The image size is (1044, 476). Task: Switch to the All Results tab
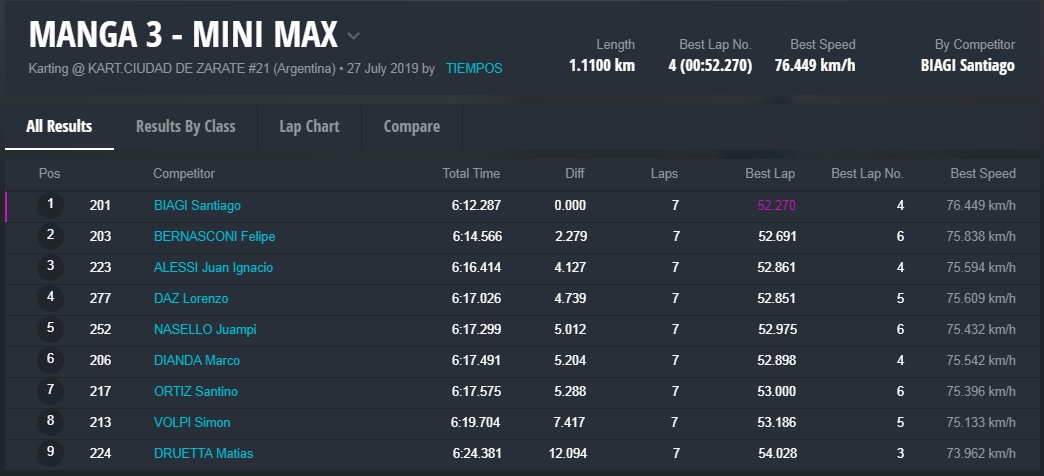click(x=59, y=127)
